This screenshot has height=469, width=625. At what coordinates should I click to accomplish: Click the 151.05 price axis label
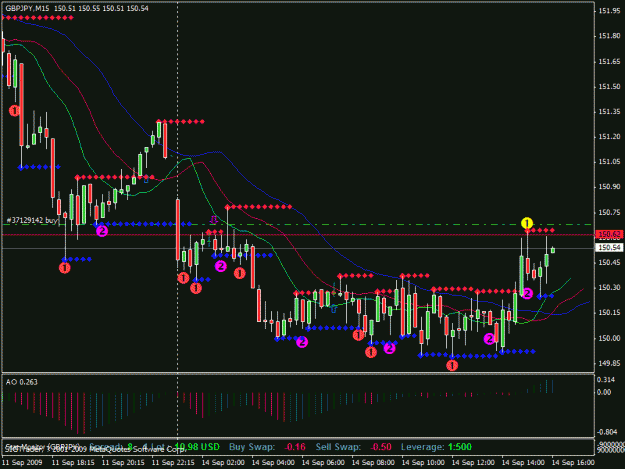tap(609, 162)
